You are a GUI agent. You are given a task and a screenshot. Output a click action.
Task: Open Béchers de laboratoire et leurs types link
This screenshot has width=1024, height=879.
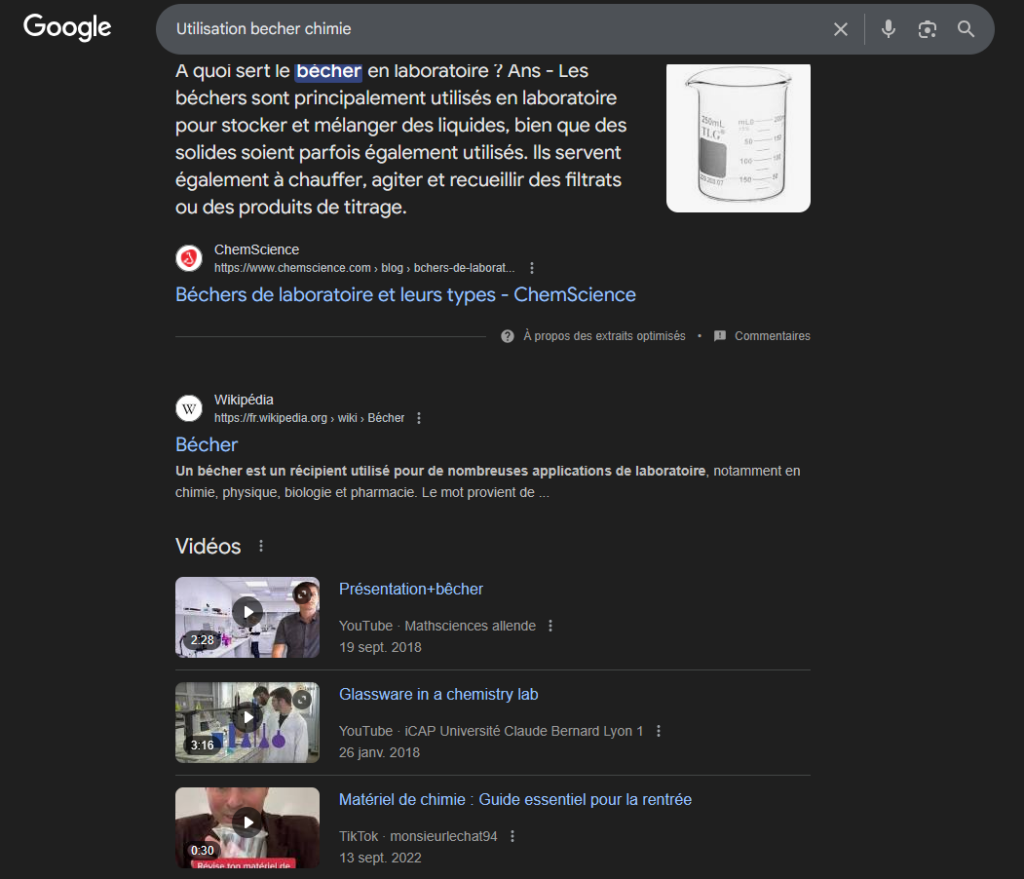point(405,295)
